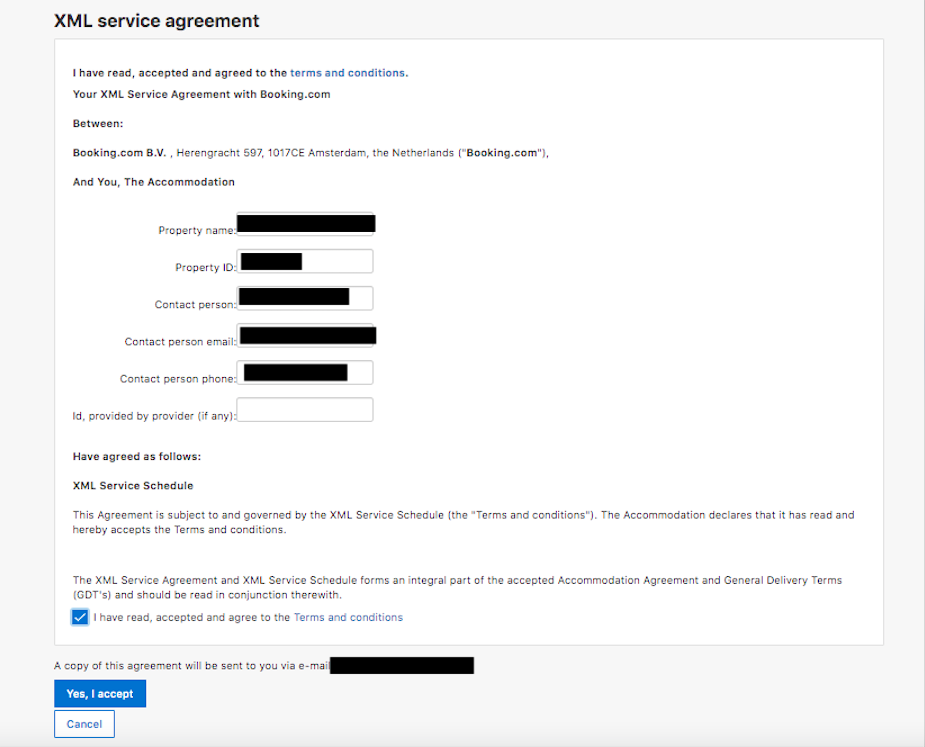
Task: Click the Contact person email field
Action: (305, 336)
